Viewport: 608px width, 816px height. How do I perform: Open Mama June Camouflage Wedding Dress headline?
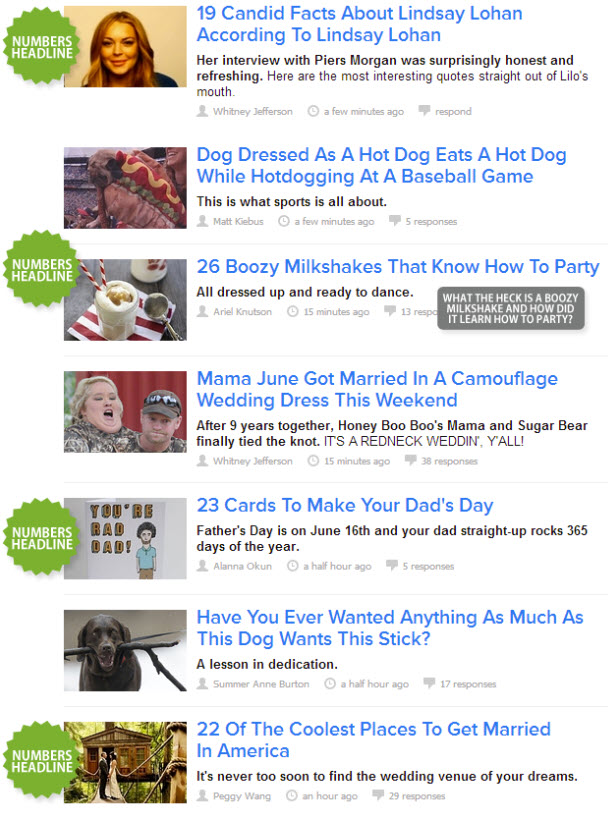click(377, 389)
